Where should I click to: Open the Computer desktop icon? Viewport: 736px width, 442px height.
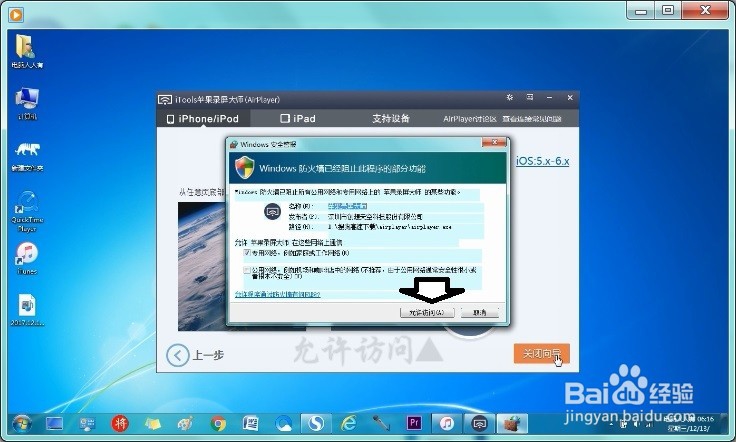27,103
